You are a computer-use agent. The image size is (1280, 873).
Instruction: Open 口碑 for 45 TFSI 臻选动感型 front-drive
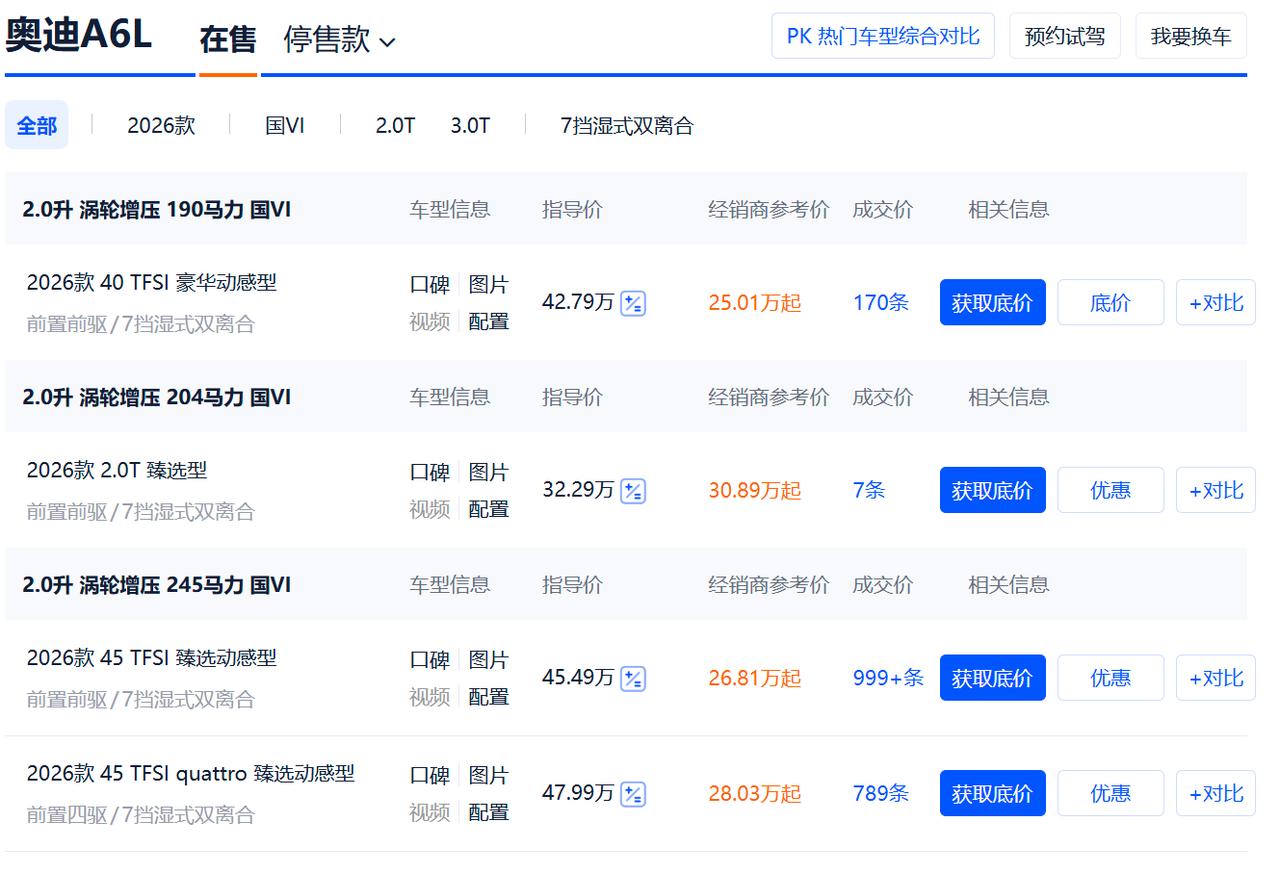430,661
